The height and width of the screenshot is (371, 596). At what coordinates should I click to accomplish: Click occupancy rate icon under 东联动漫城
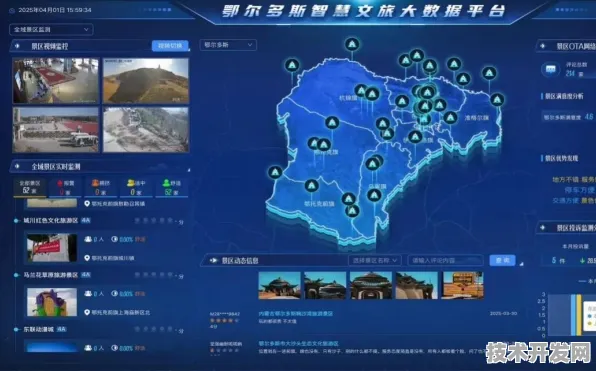[114, 348]
